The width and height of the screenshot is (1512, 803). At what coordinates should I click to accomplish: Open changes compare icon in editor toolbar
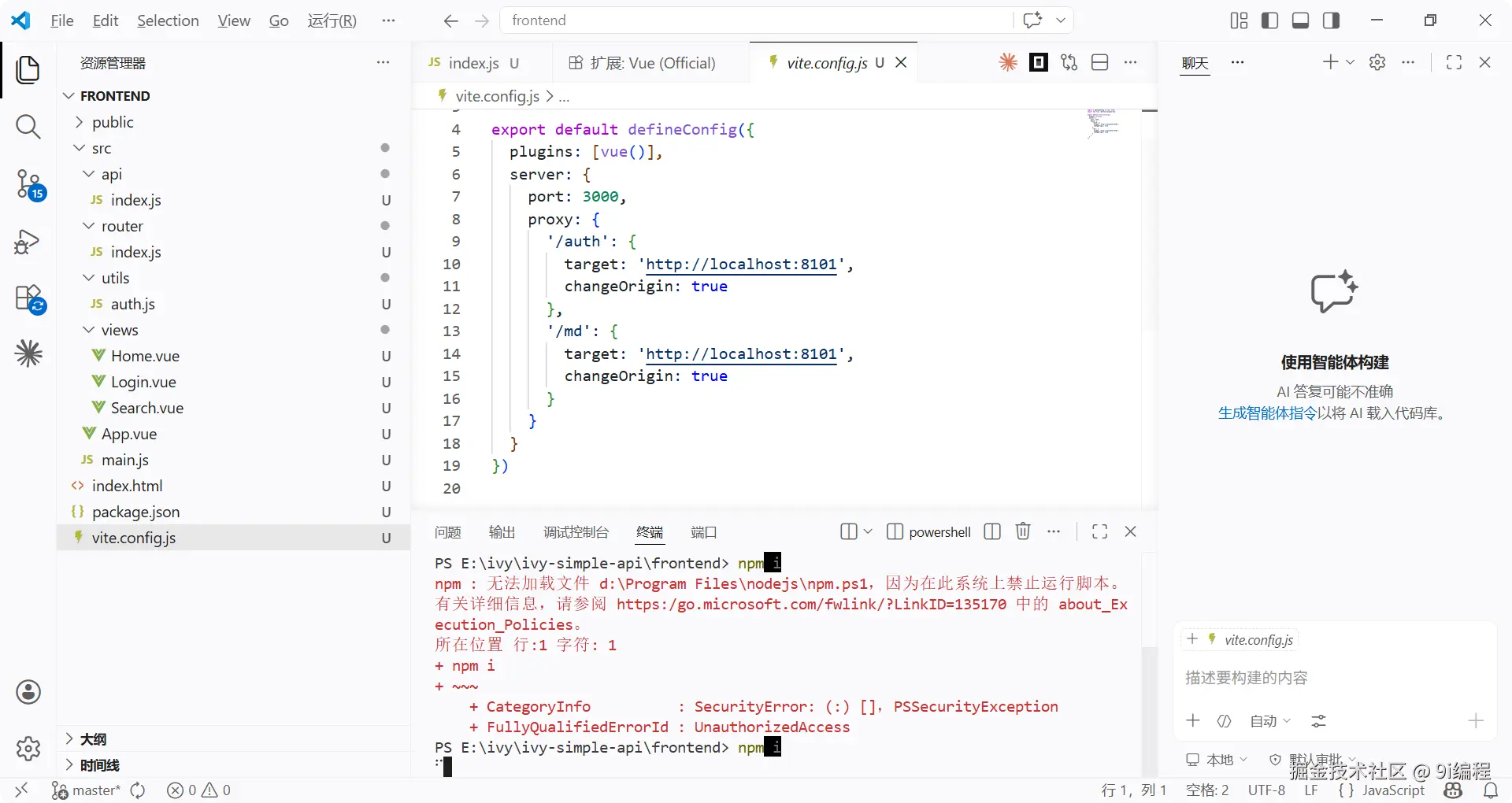(1069, 62)
